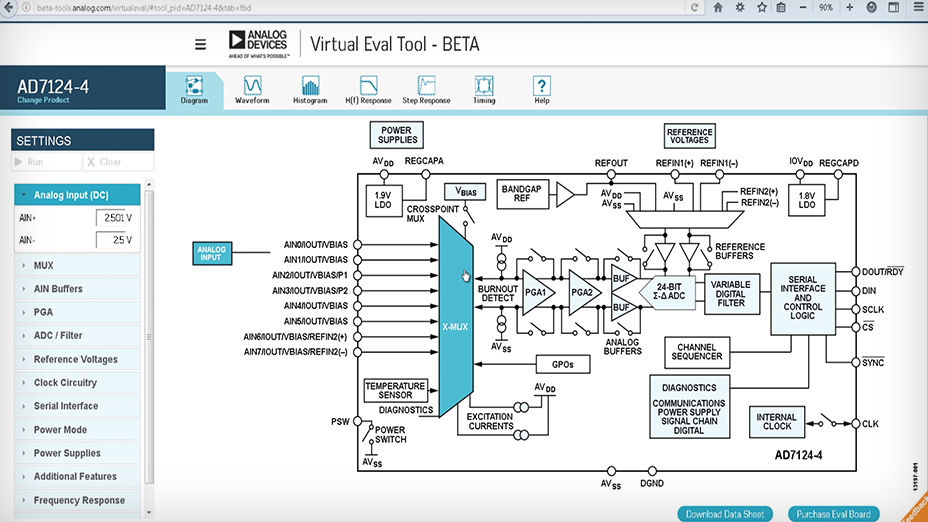Click the VBIAS block

coord(465,192)
